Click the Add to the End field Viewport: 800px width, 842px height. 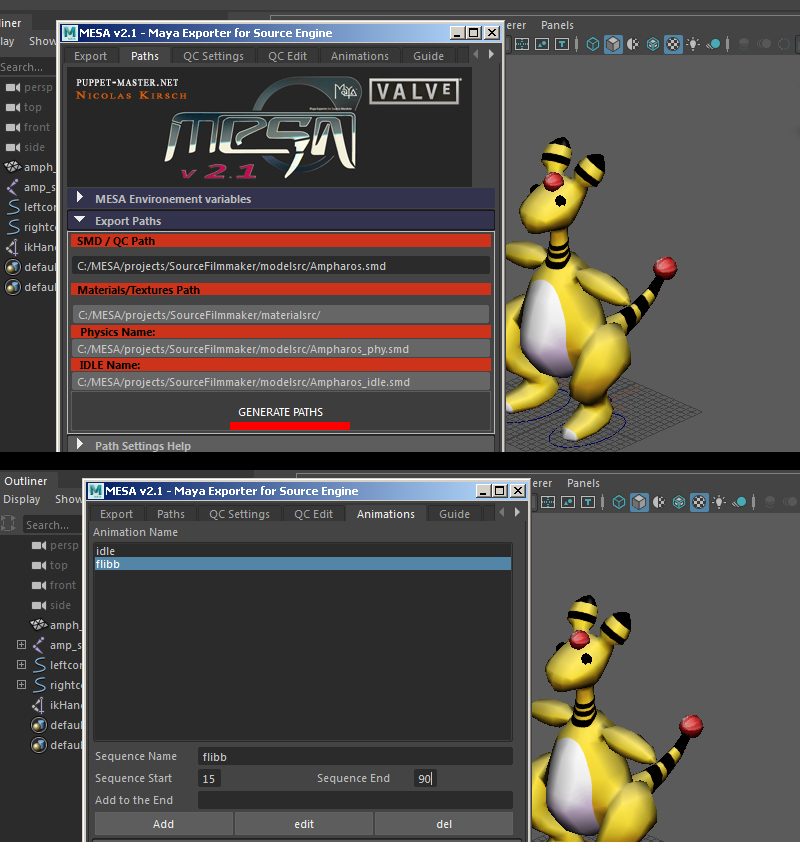click(355, 800)
